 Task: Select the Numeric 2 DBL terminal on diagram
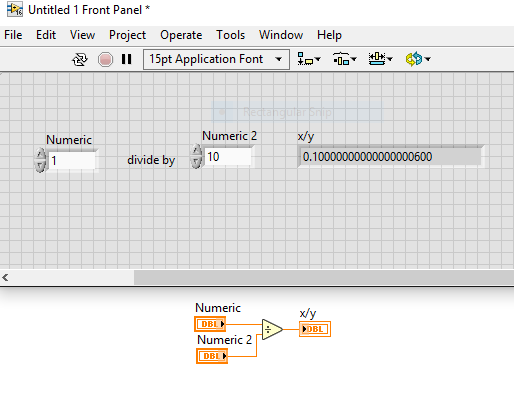point(212,356)
